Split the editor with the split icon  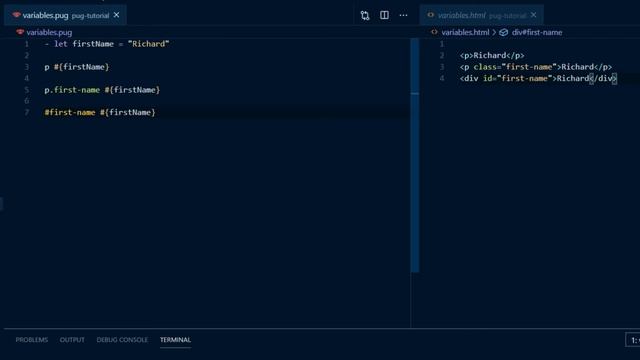[x=384, y=15]
